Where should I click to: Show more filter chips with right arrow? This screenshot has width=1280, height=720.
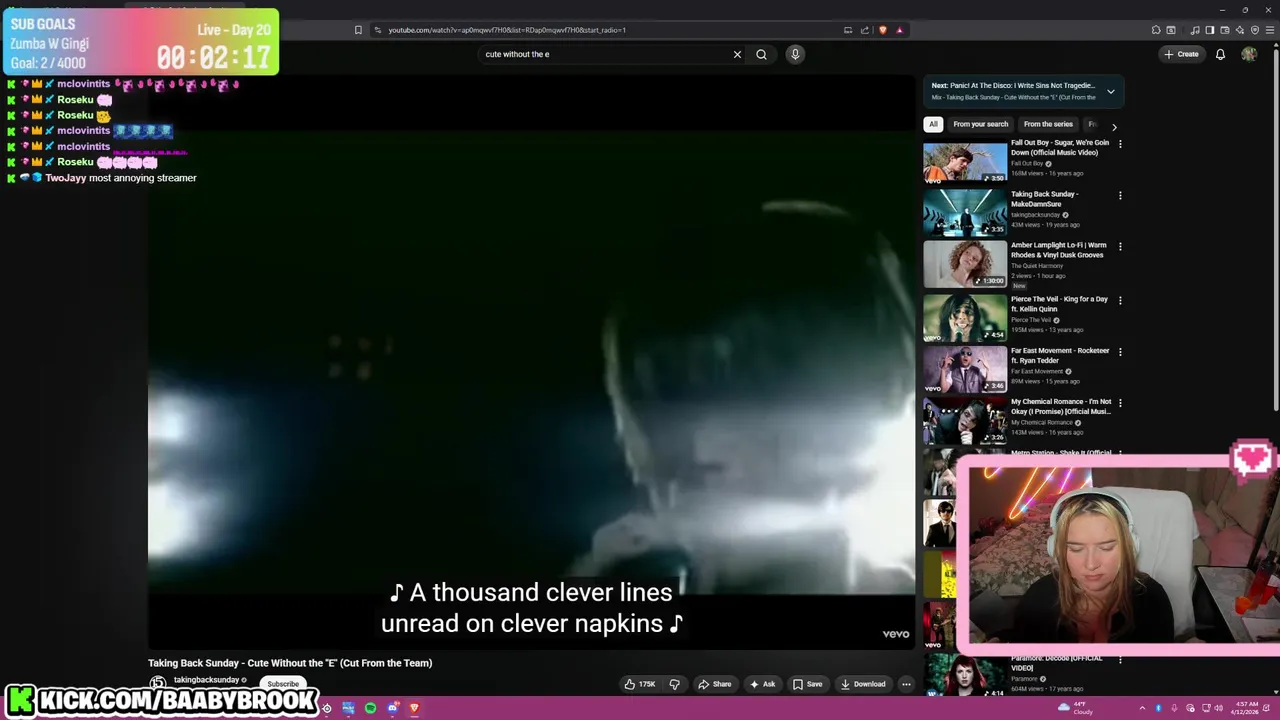[1114, 126]
